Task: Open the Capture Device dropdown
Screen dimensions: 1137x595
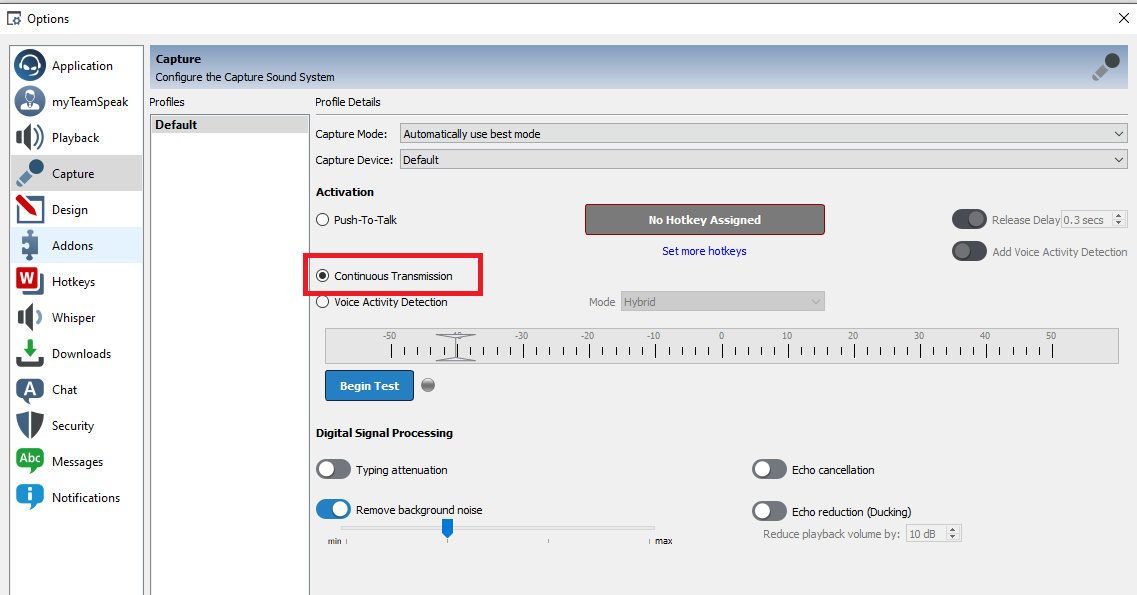Action: (763, 160)
